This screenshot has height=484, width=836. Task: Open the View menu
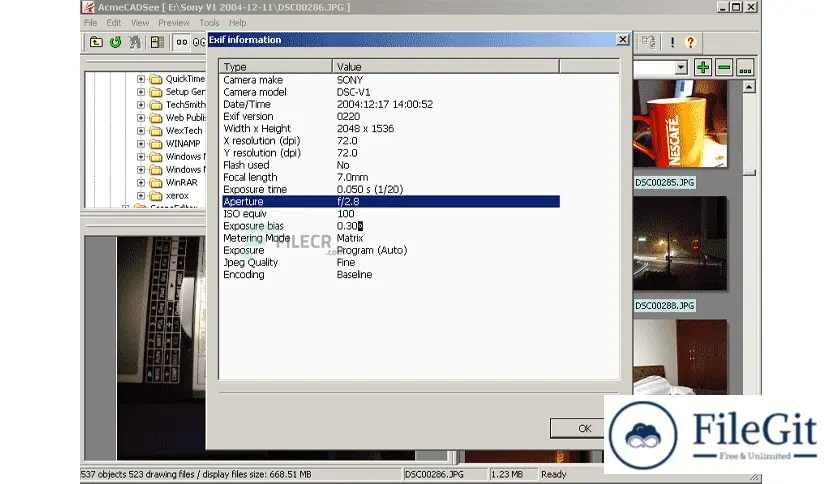pos(140,23)
